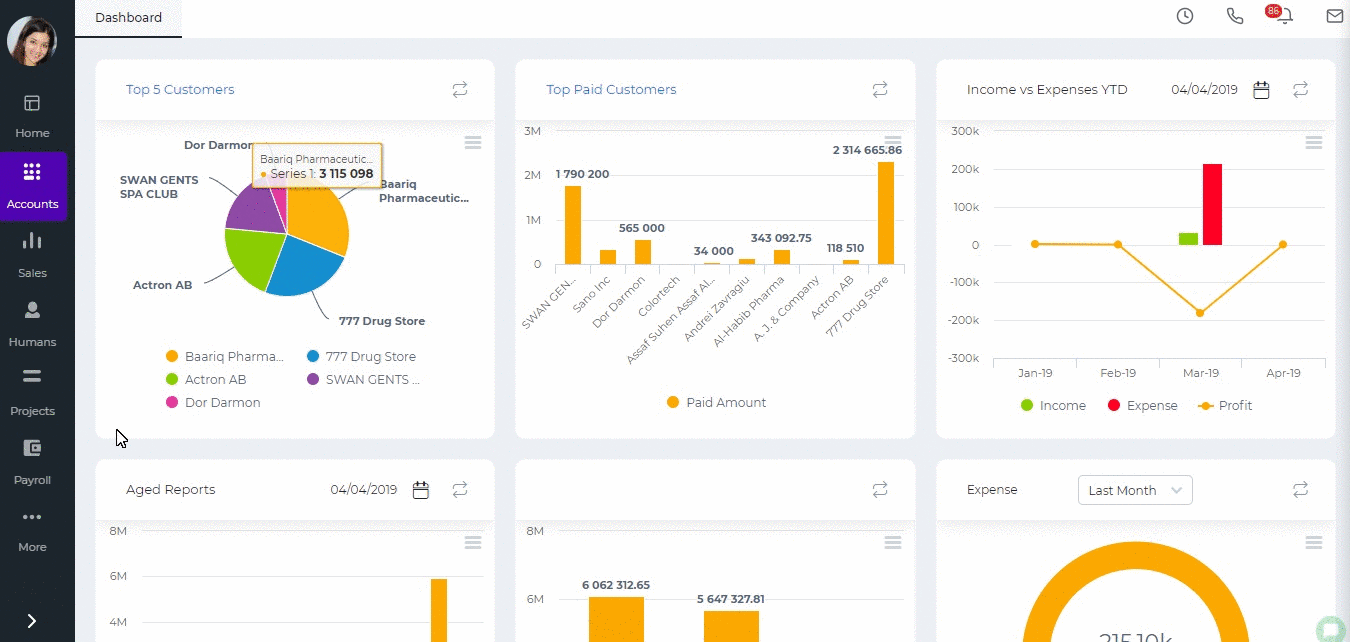
Task: Refresh the untitled middle bottom widget
Action: click(880, 490)
